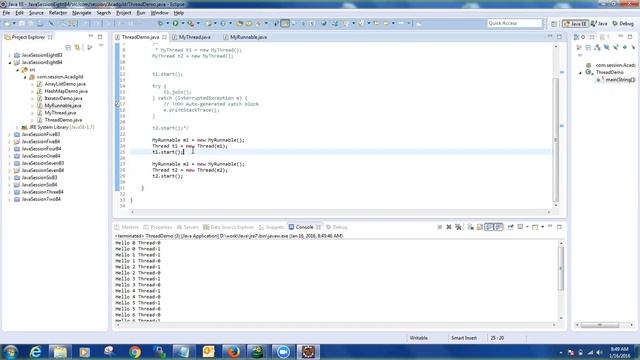Image resolution: width=640 pixels, height=360 pixels.
Task: Click the Remove Launch X icon in Console
Action: (x=449, y=227)
